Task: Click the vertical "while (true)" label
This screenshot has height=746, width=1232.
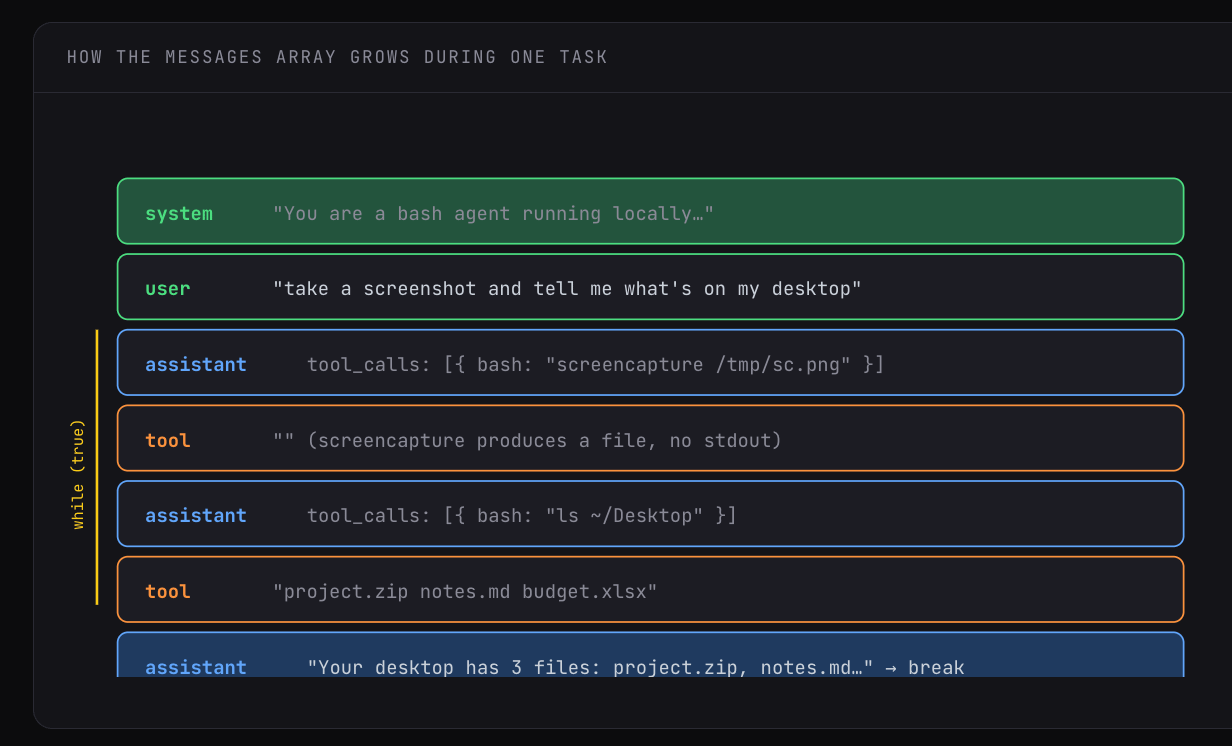Action: 79,474
